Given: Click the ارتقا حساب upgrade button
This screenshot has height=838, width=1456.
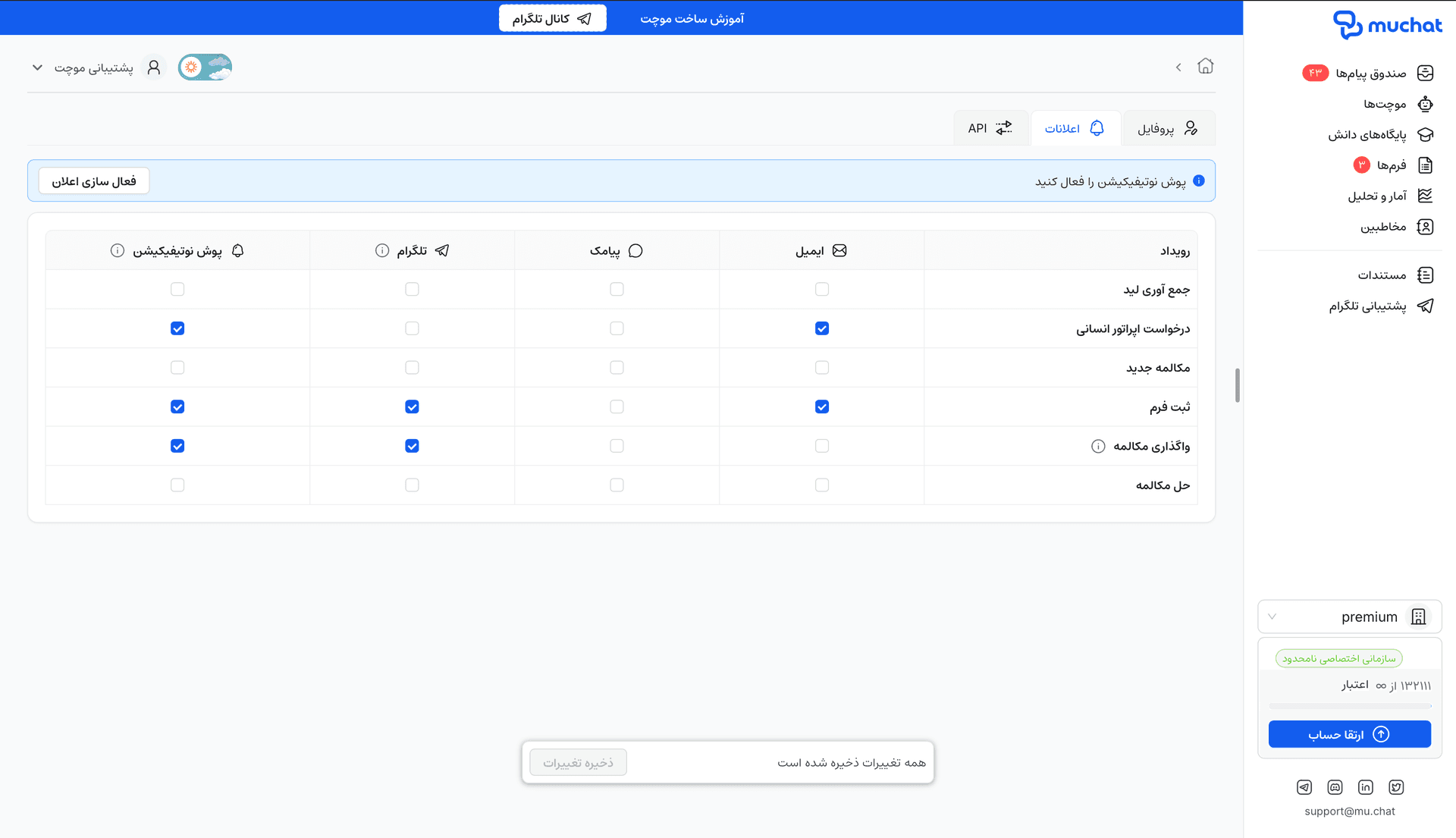Looking at the screenshot, I should [x=1349, y=734].
